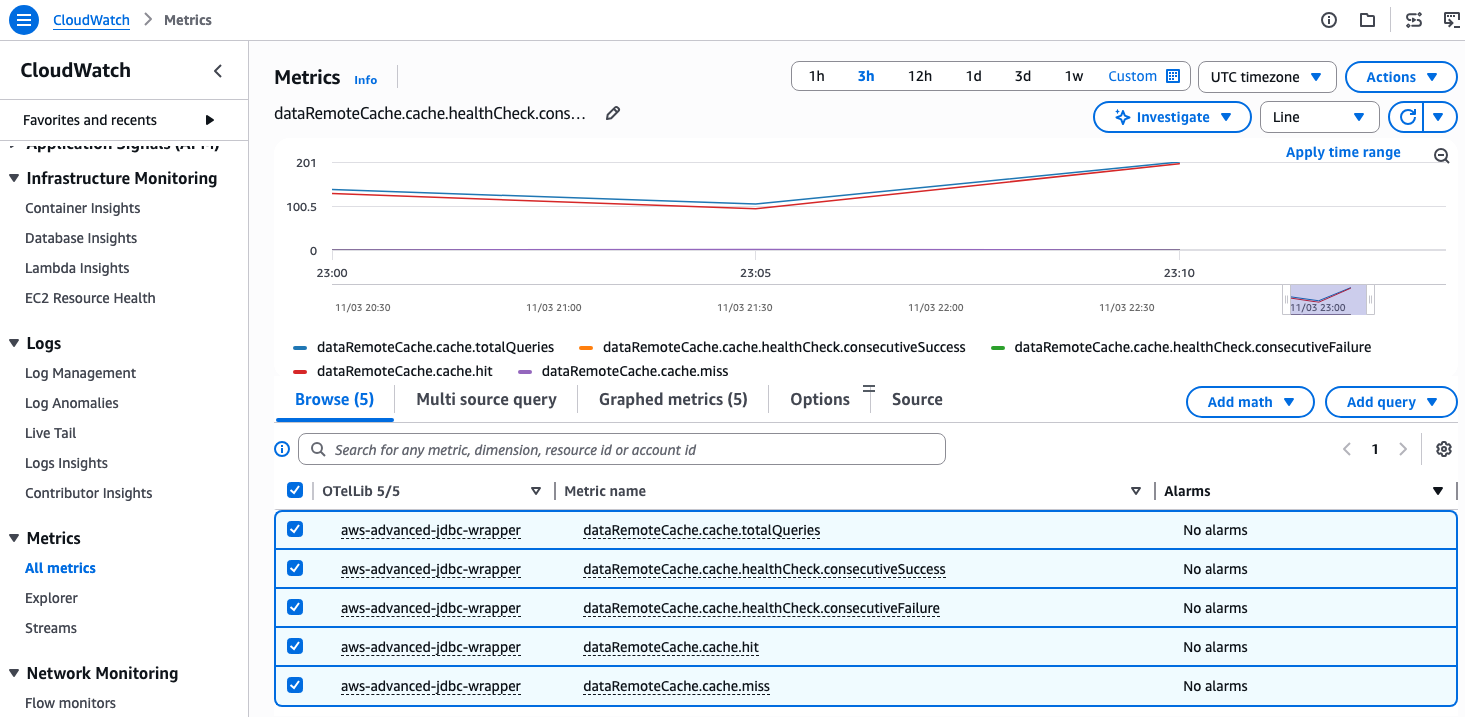This screenshot has height=717, width=1465.
Task: Collapse the Network Monitoring section
Action: [14, 673]
